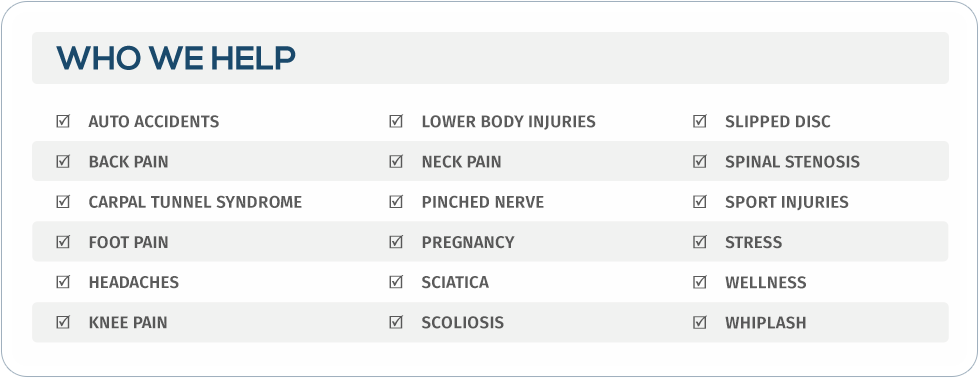Open the Knee Pain link
The height and width of the screenshot is (378, 979).
click(x=128, y=322)
